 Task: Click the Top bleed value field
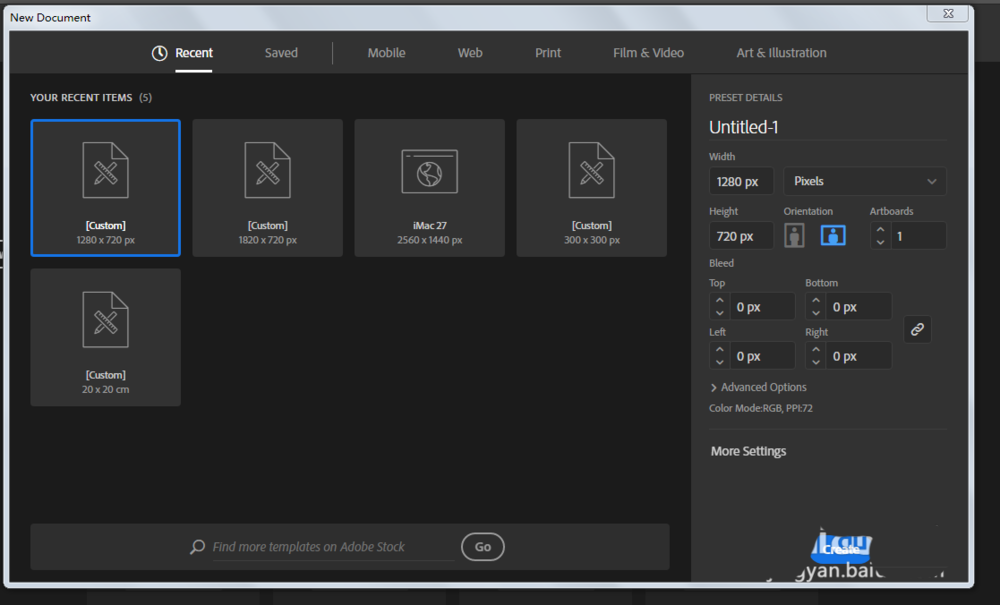click(x=763, y=307)
